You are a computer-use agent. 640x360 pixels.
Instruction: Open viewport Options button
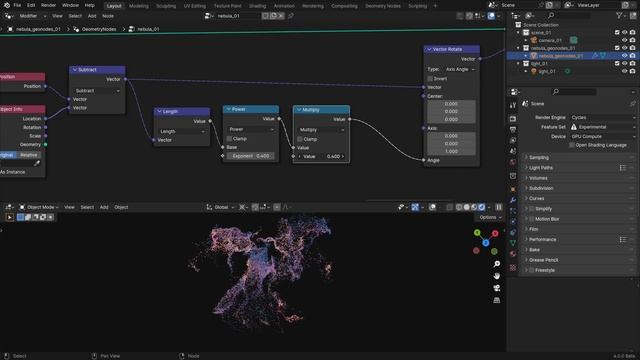pyautogui.click(x=490, y=218)
